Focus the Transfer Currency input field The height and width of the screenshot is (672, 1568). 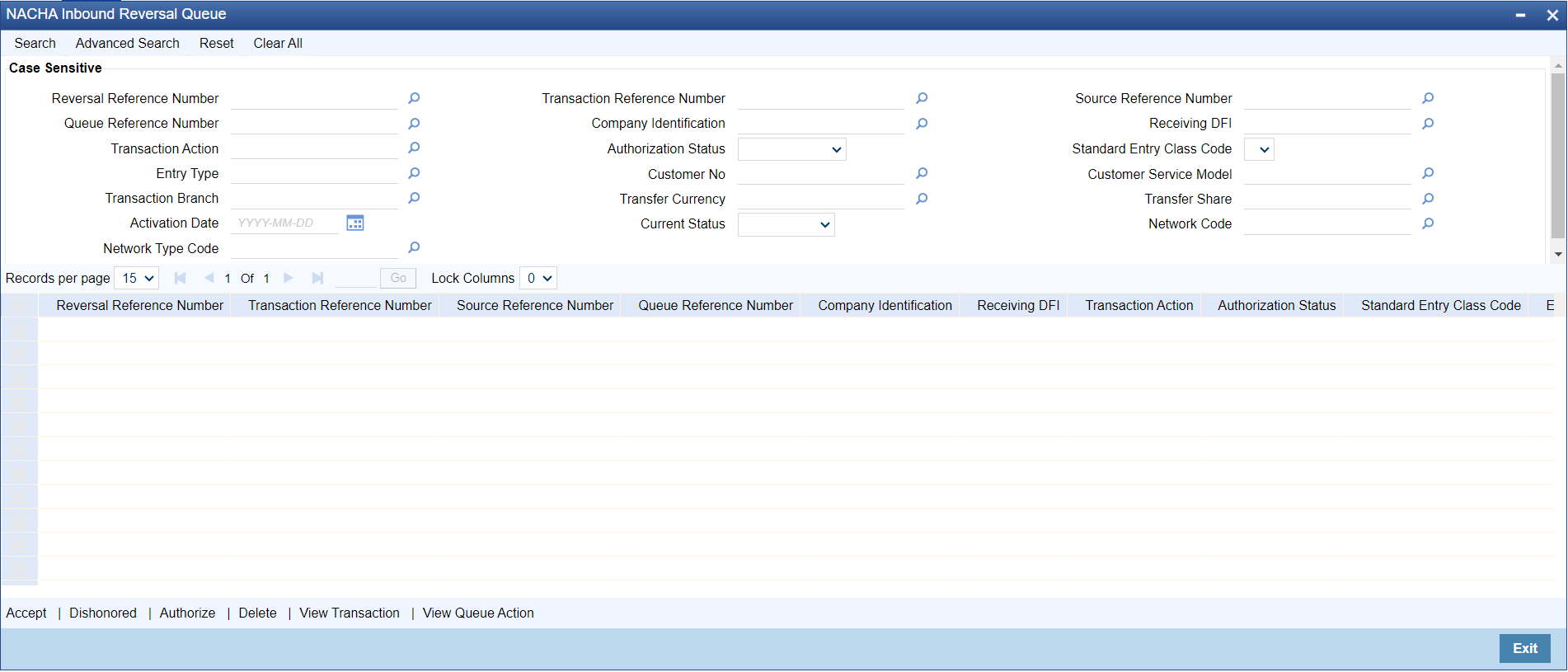click(x=821, y=199)
